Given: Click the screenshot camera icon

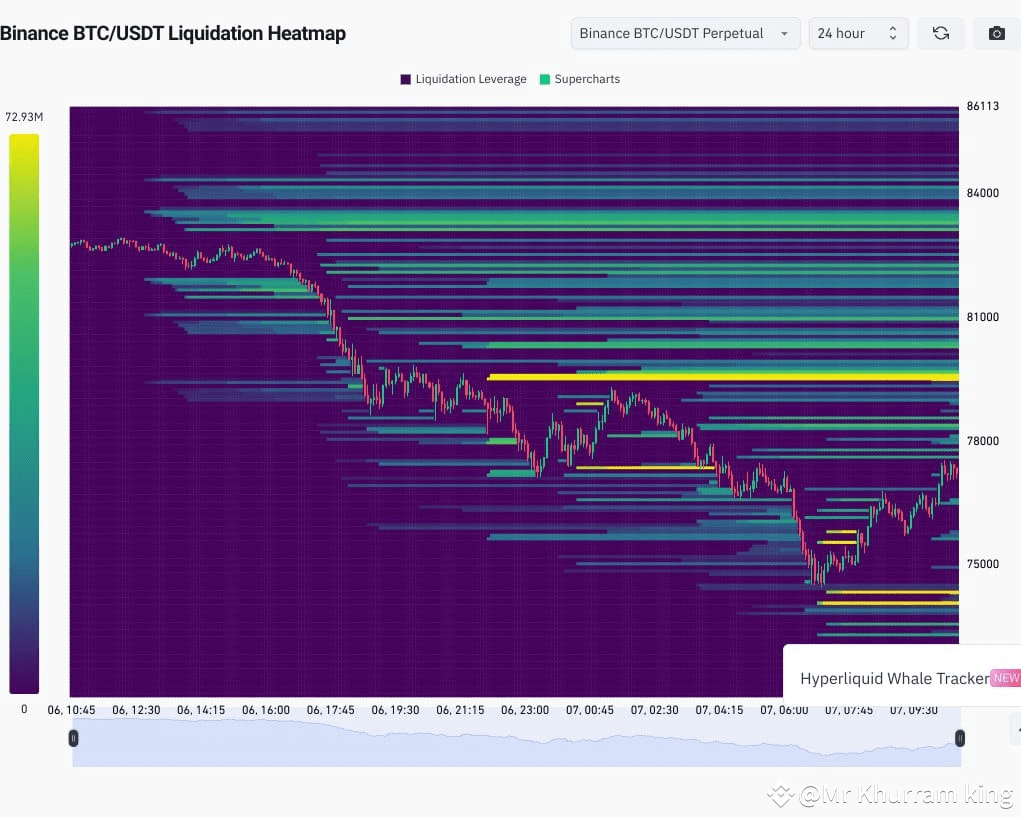Looking at the screenshot, I should (996, 33).
